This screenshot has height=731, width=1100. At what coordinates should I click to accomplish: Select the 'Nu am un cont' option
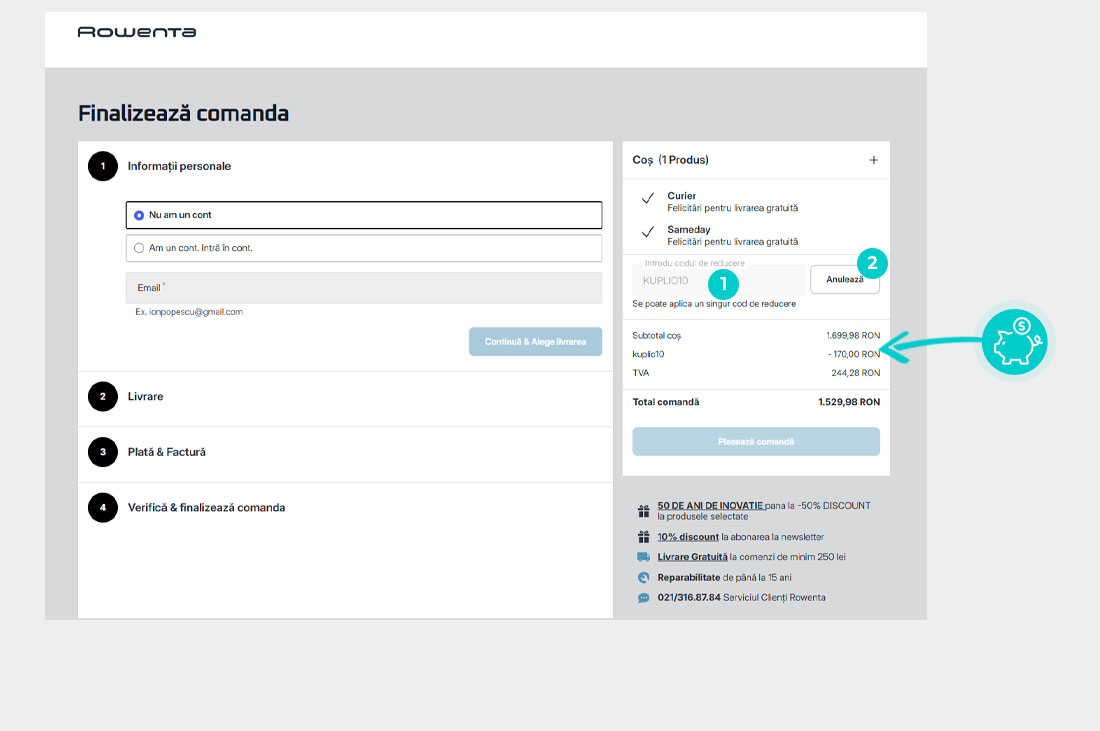[x=139, y=215]
